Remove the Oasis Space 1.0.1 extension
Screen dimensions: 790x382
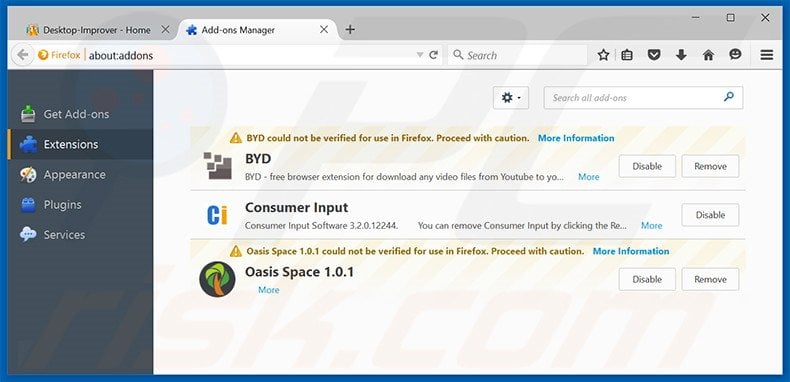tap(710, 279)
